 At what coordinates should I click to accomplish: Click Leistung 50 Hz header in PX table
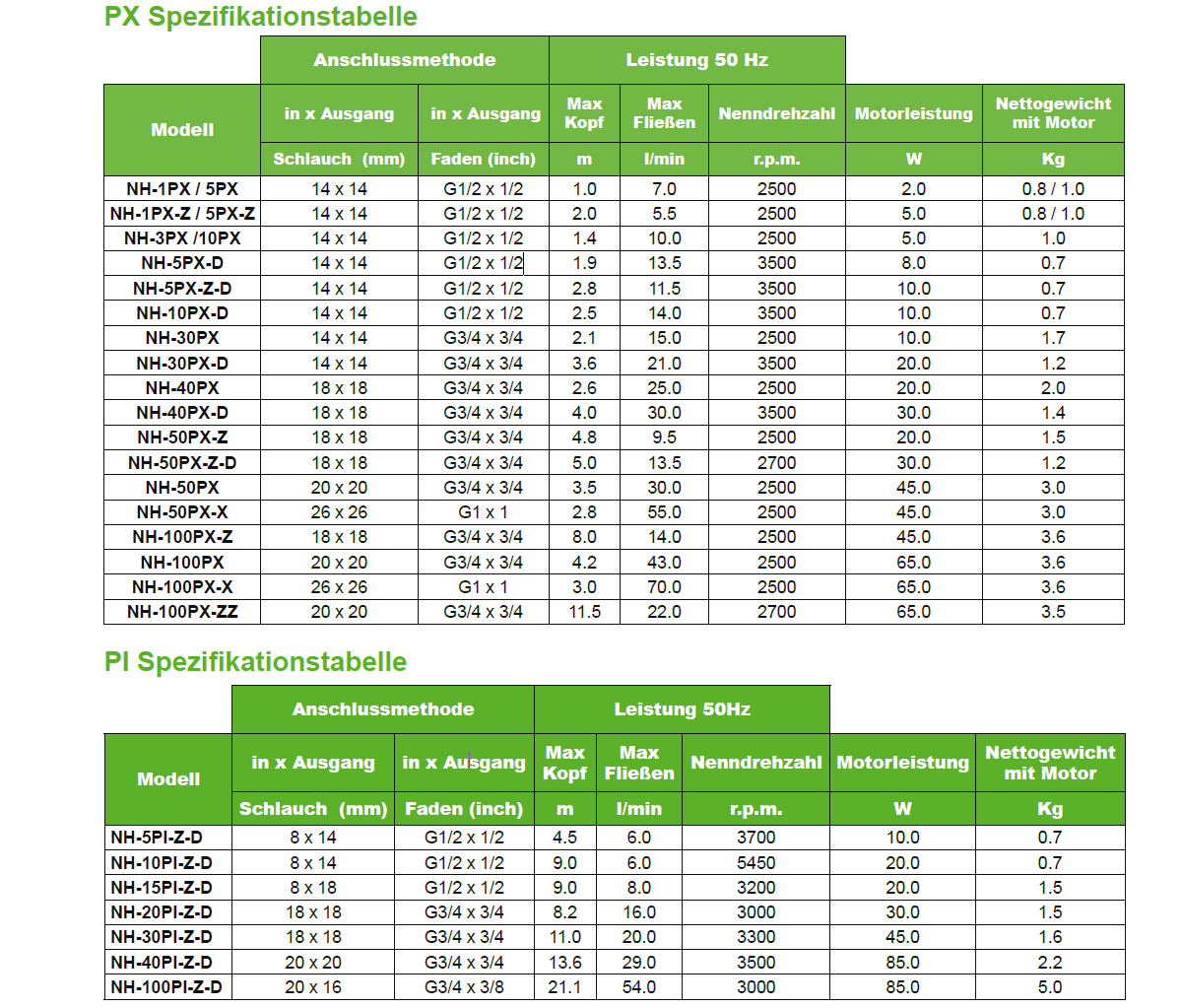(696, 60)
